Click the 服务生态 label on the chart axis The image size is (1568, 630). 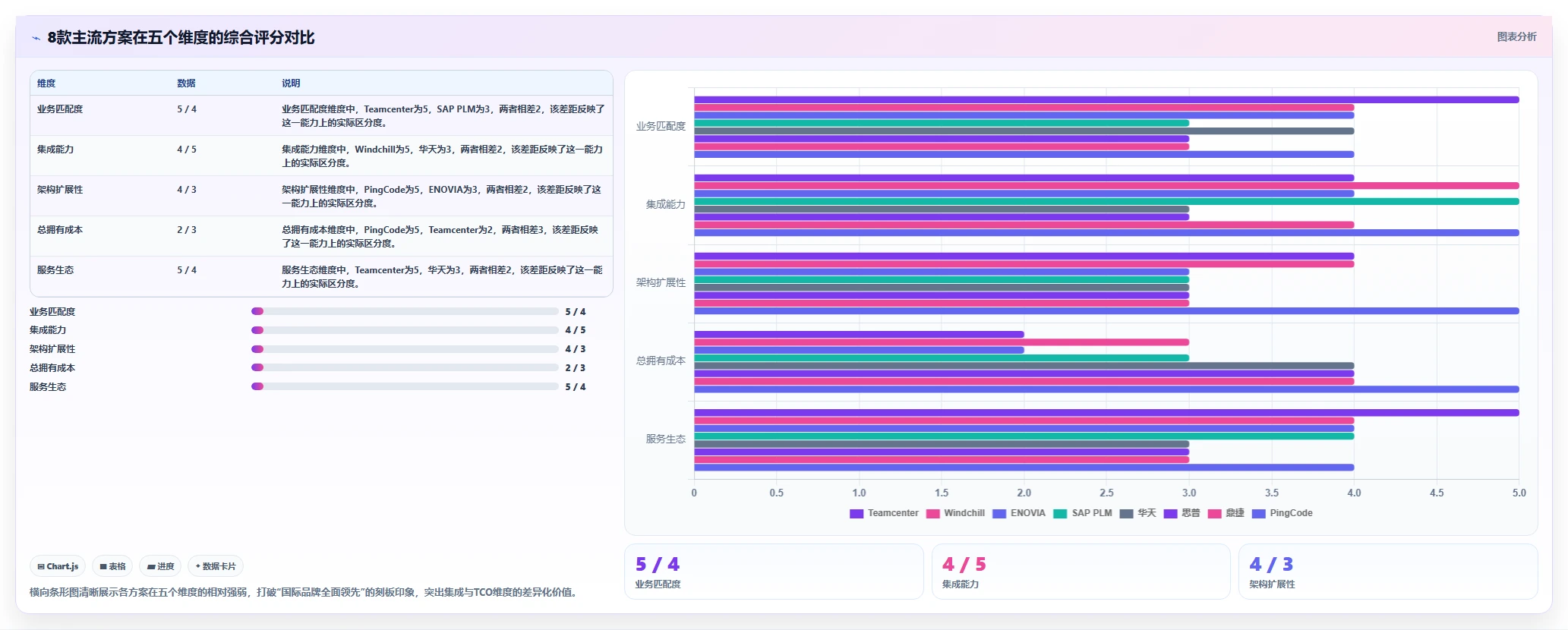tap(665, 439)
